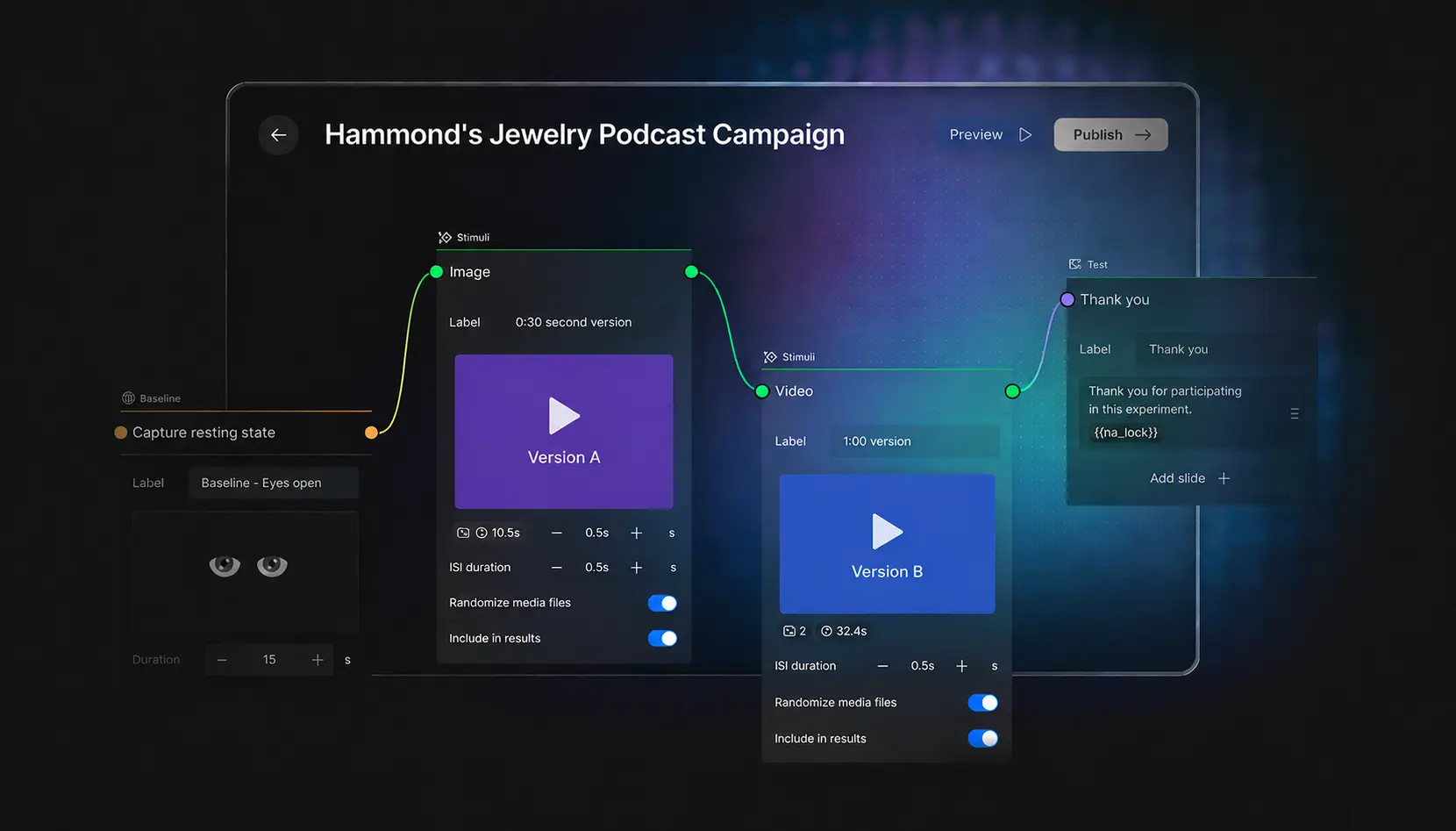
Task: Increase baseline Duration with plus
Action: tap(318, 660)
